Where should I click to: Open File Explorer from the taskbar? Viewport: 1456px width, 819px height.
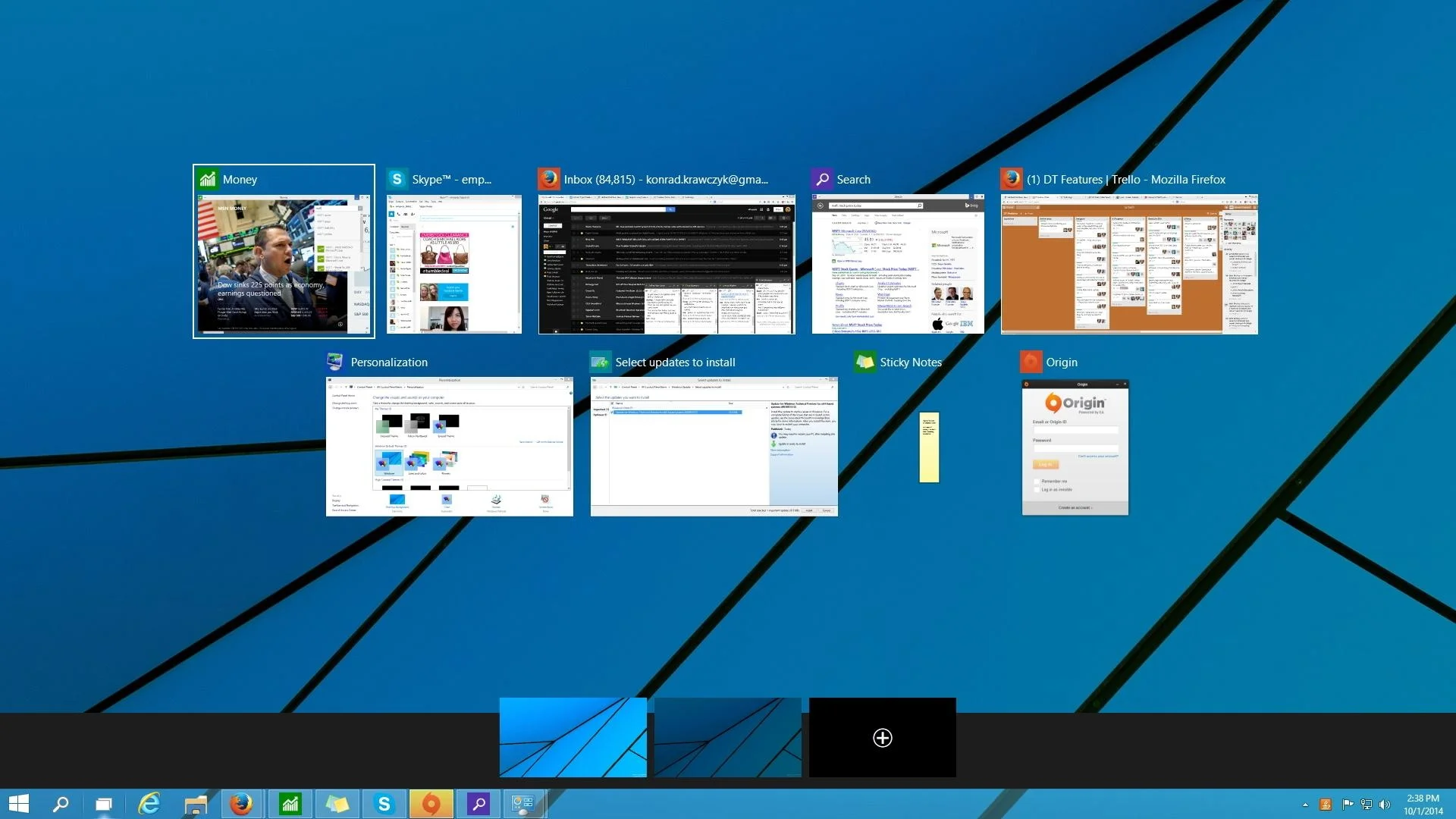196,804
